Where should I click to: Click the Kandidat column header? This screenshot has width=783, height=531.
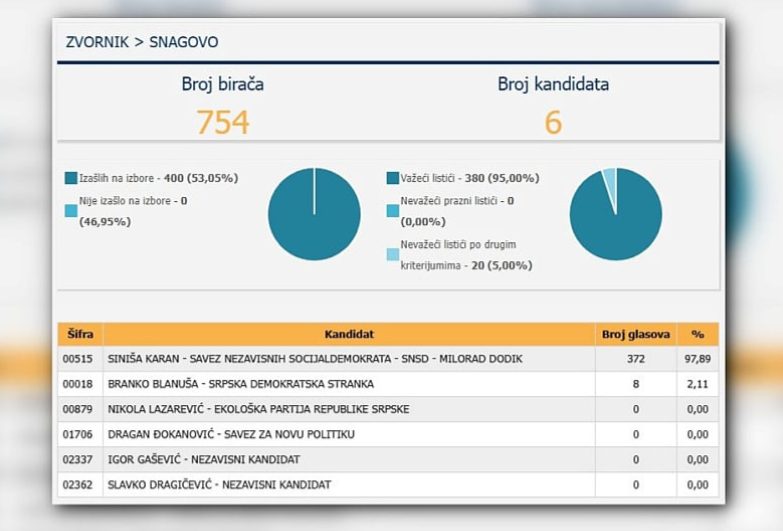click(x=349, y=334)
